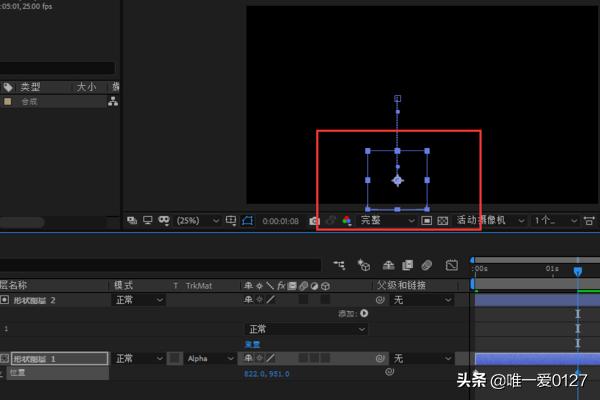Click the pick whip in 位置 property row
This screenshot has width=600, height=400.
390,372
